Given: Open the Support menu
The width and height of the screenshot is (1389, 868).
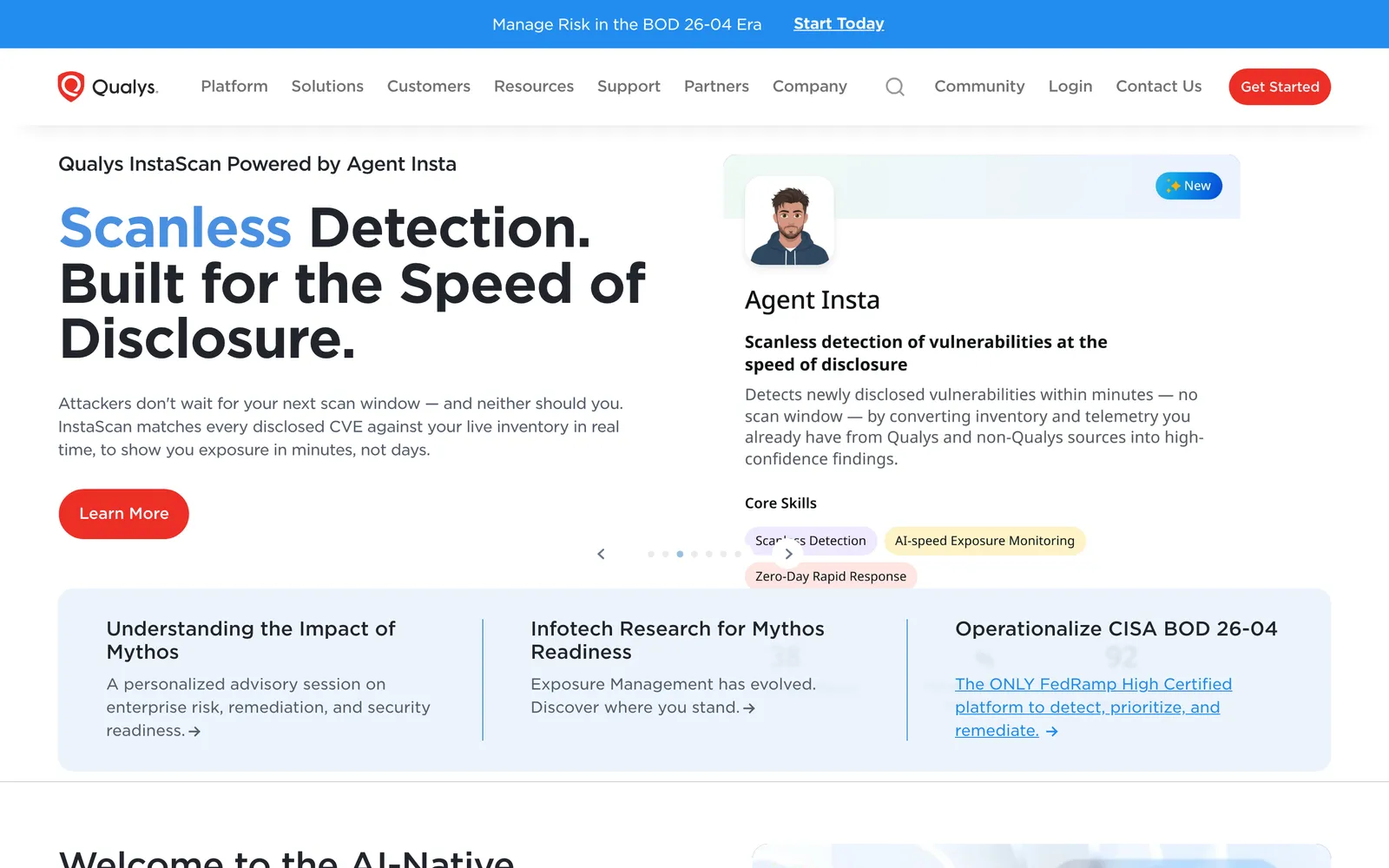Looking at the screenshot, I should pos(629,87).
